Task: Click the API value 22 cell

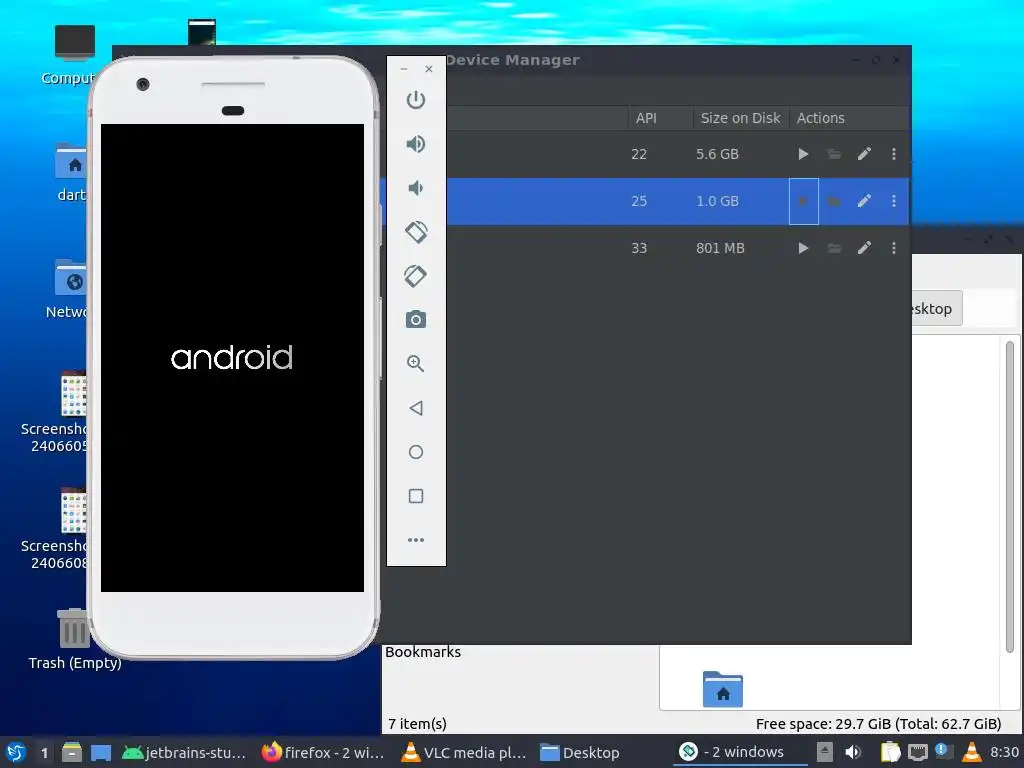Action: point(639,154)
